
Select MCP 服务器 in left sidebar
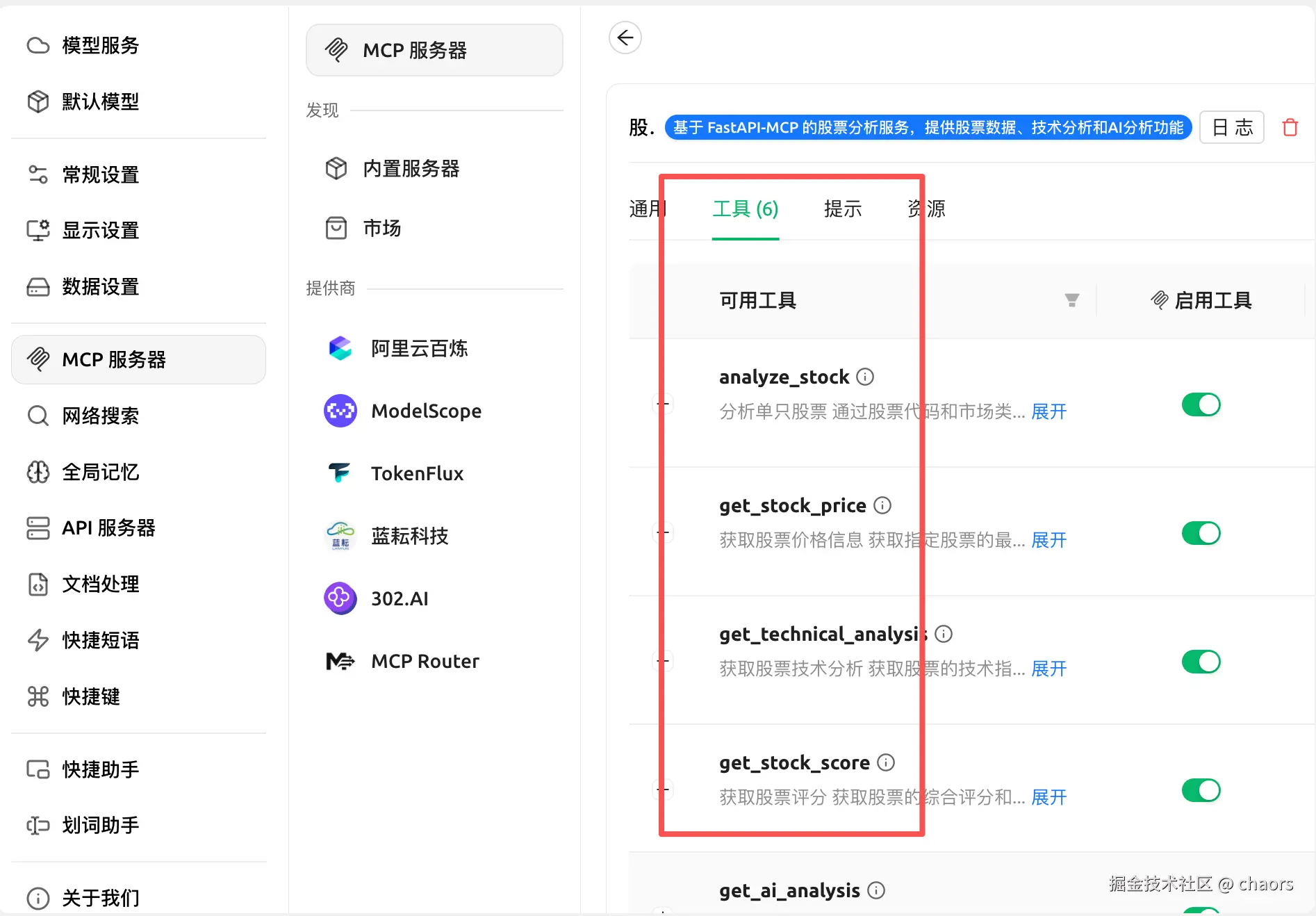(138, 359)
